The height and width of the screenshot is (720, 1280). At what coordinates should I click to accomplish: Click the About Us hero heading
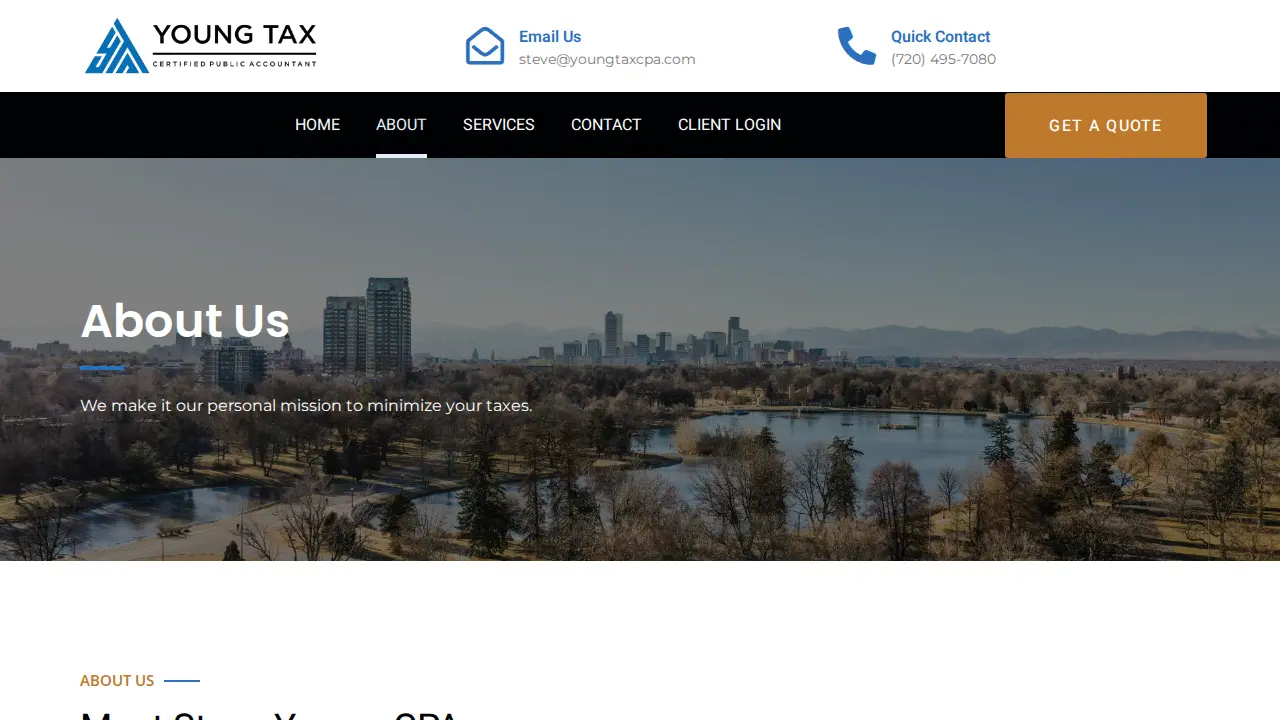185,321
